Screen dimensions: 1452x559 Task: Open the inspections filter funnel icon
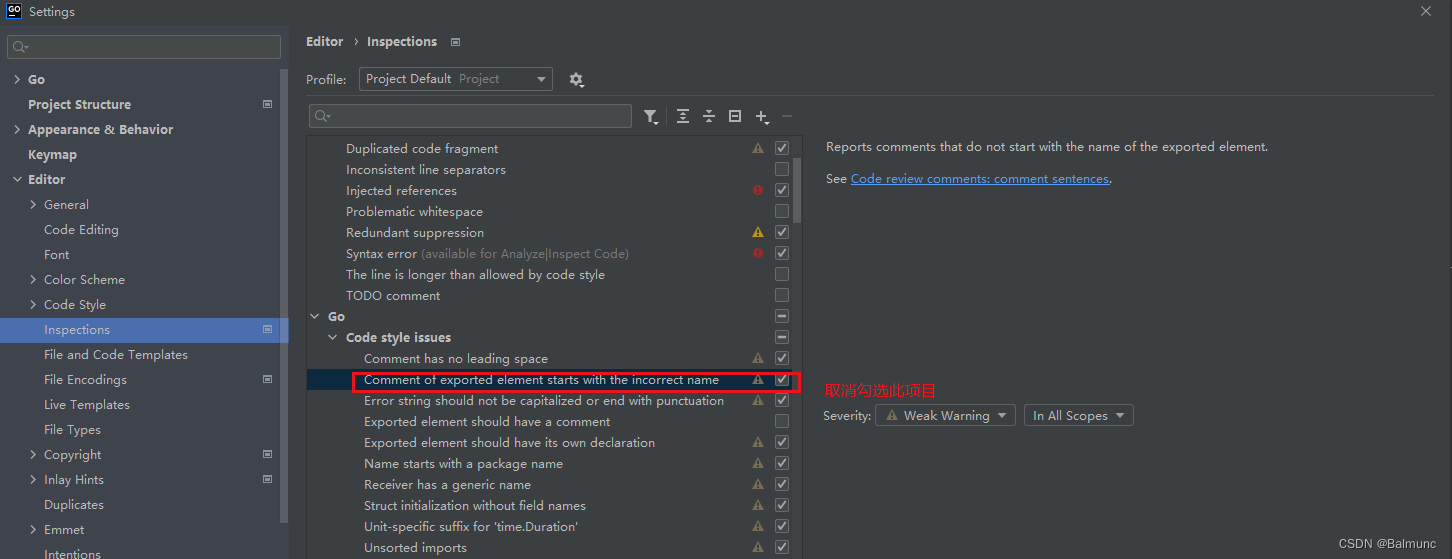[651, 117]
